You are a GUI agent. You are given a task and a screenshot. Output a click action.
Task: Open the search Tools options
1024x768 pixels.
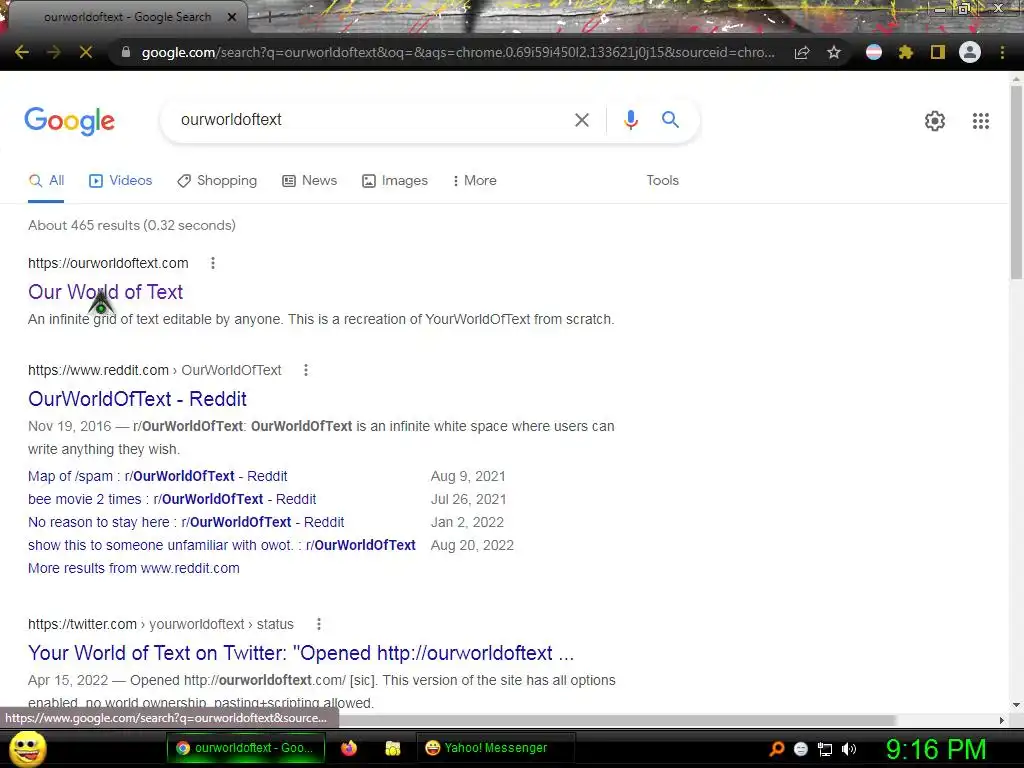(x=662, y=180)
